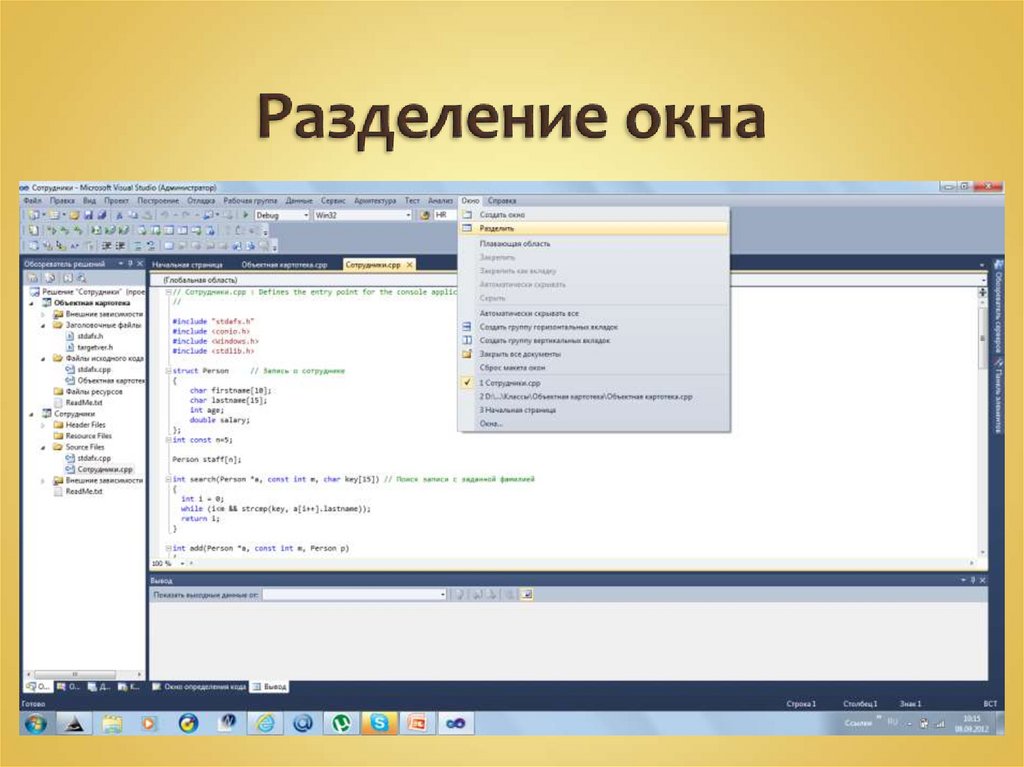Click the Solution Explorer horizontal scrollbar
This screenshot has width=1024, height=767.
coord(84,674)
